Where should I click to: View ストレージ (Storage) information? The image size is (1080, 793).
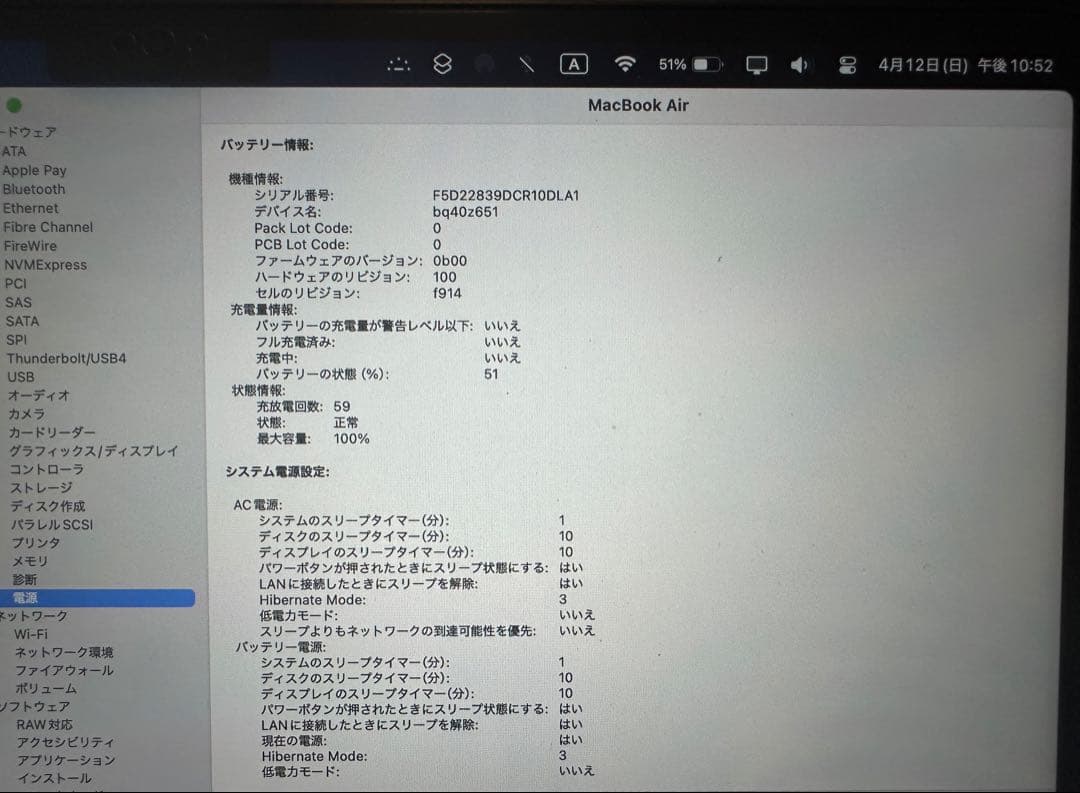click(40, 487)
